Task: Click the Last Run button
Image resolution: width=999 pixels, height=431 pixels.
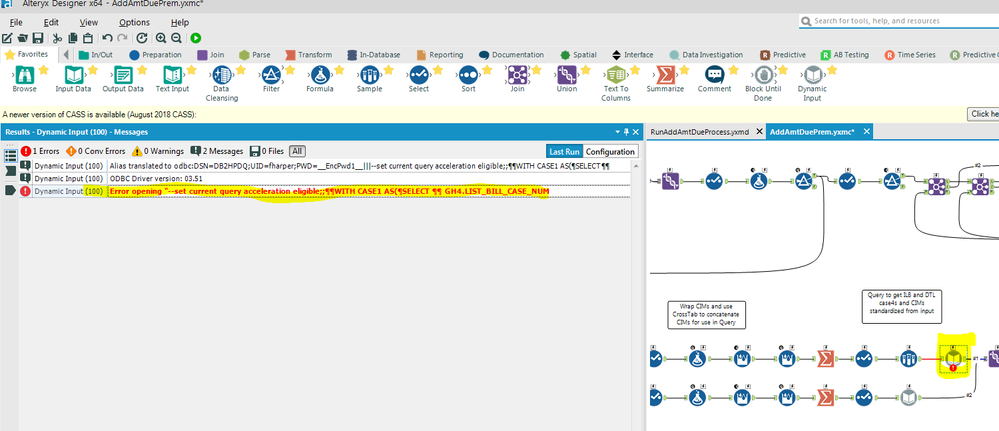Action: click(564, 152)
